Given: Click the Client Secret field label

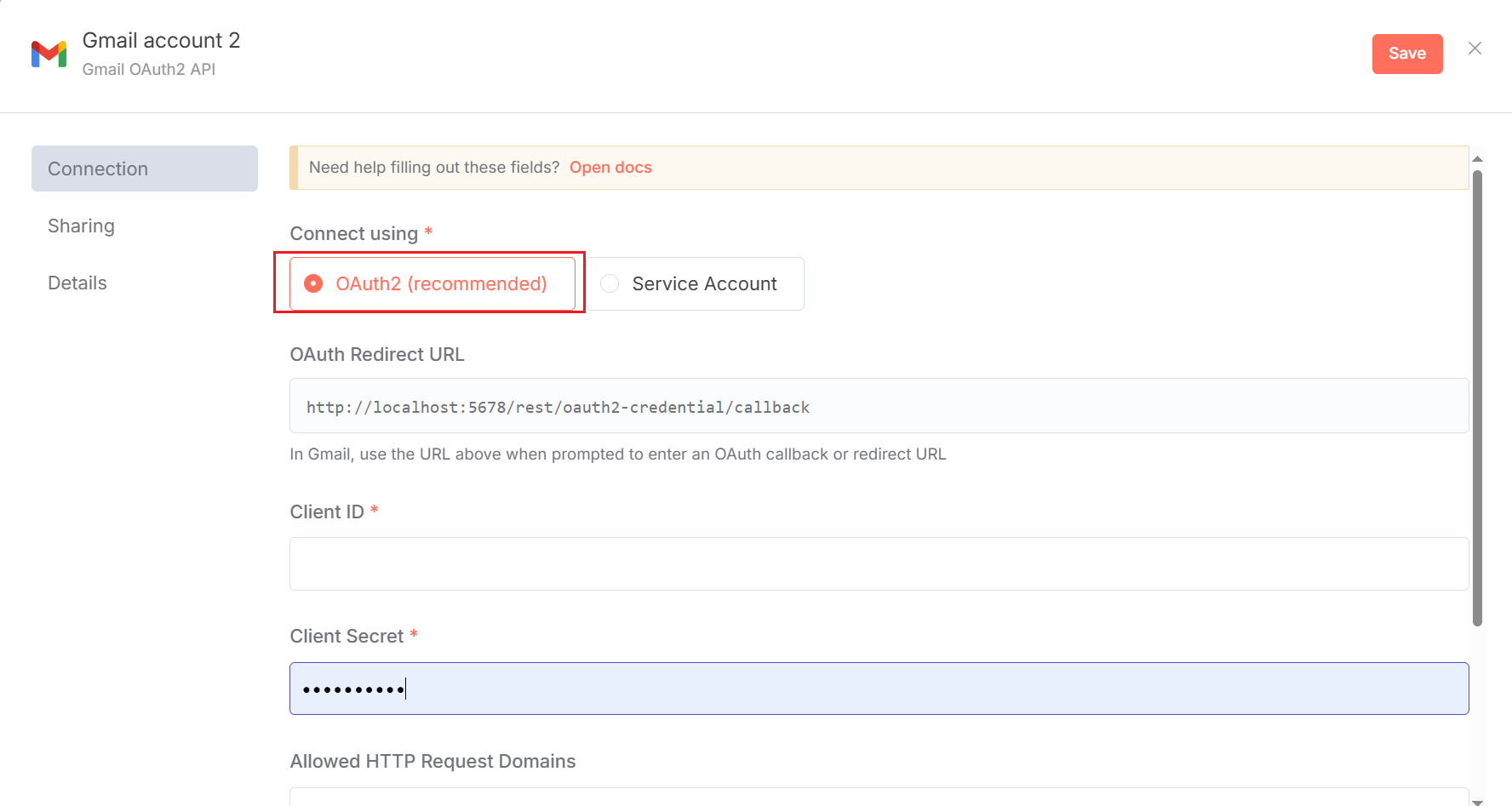Looking at the screenshot, I should 346,636.
